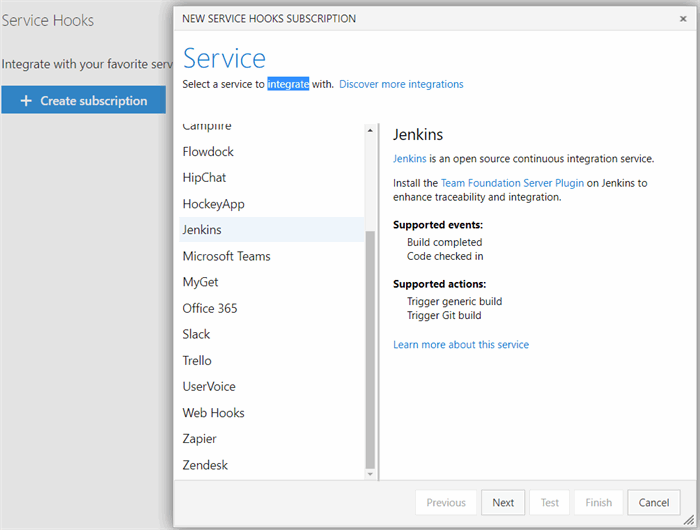Click the service list scrollbar thumb
The height and width of the screenshot is (530, 700).
(x=371, y=350)
